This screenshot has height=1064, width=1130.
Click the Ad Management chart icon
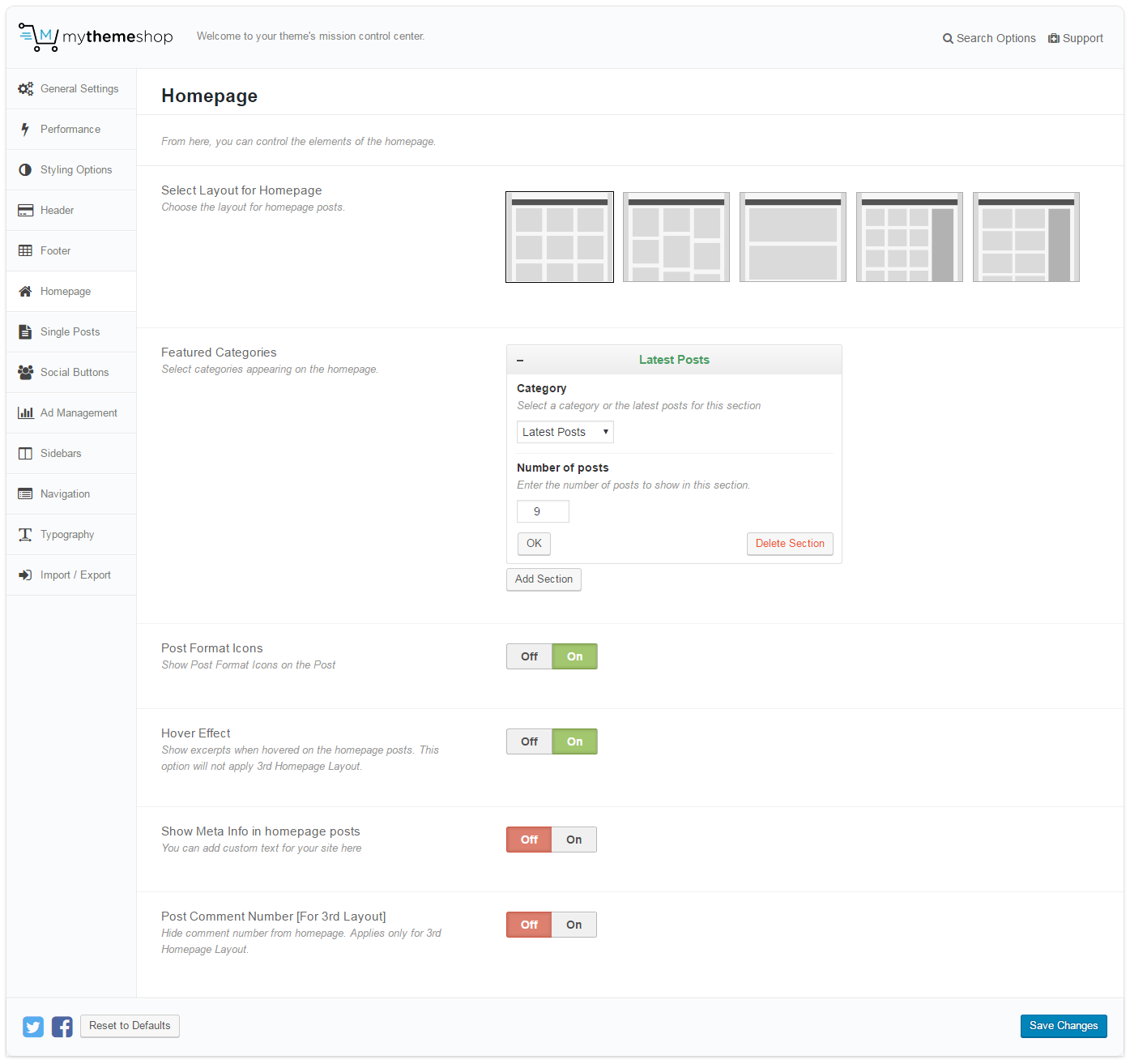[25, 413]
